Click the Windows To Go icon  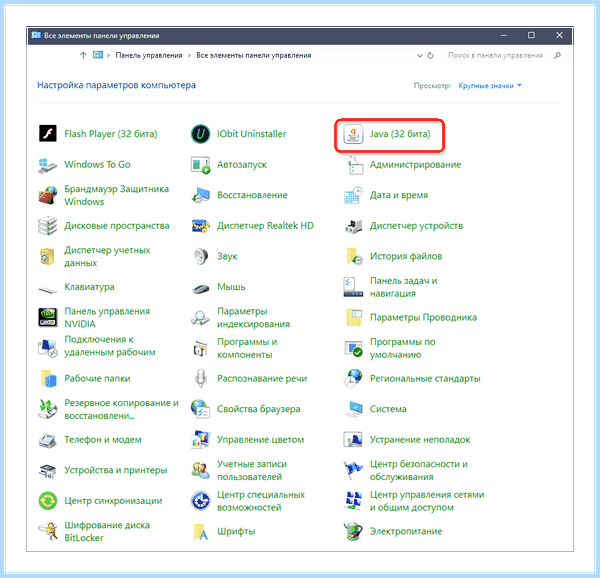[47, 164]
